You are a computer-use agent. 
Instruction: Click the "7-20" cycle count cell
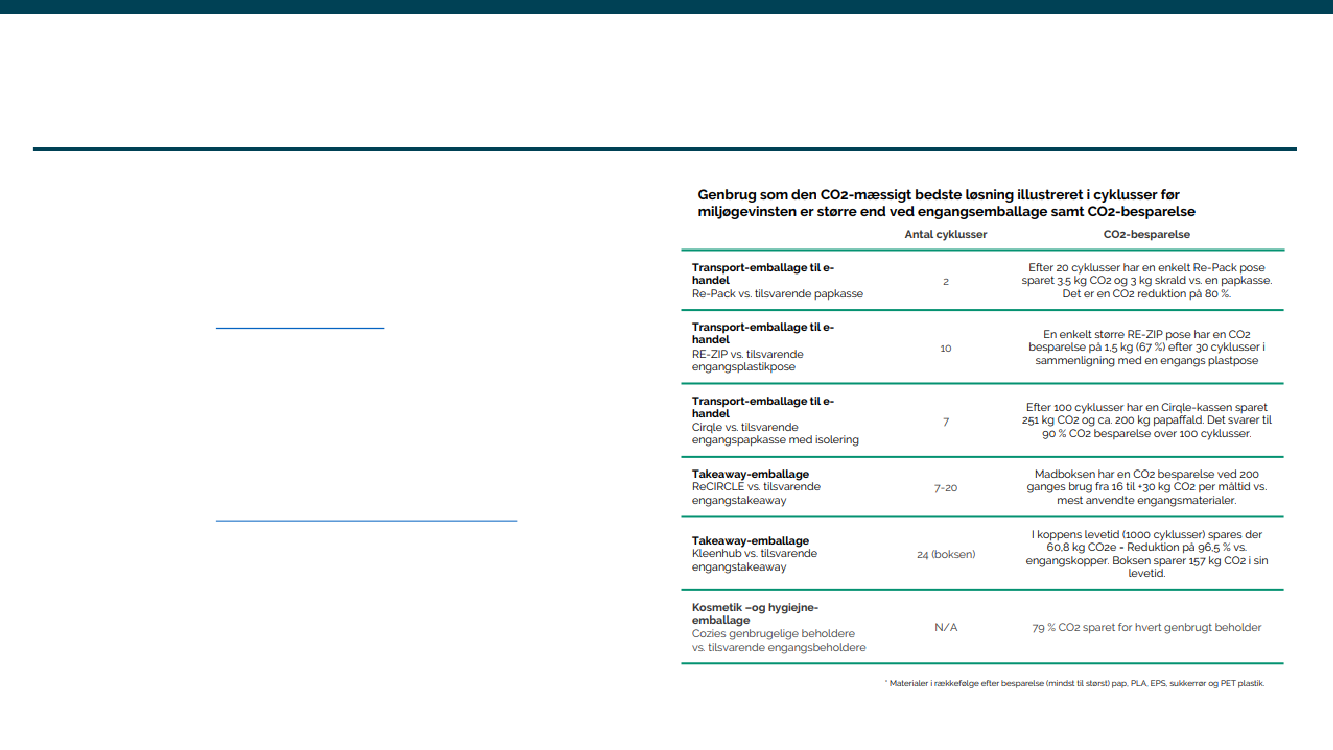(x=945, y=487)
